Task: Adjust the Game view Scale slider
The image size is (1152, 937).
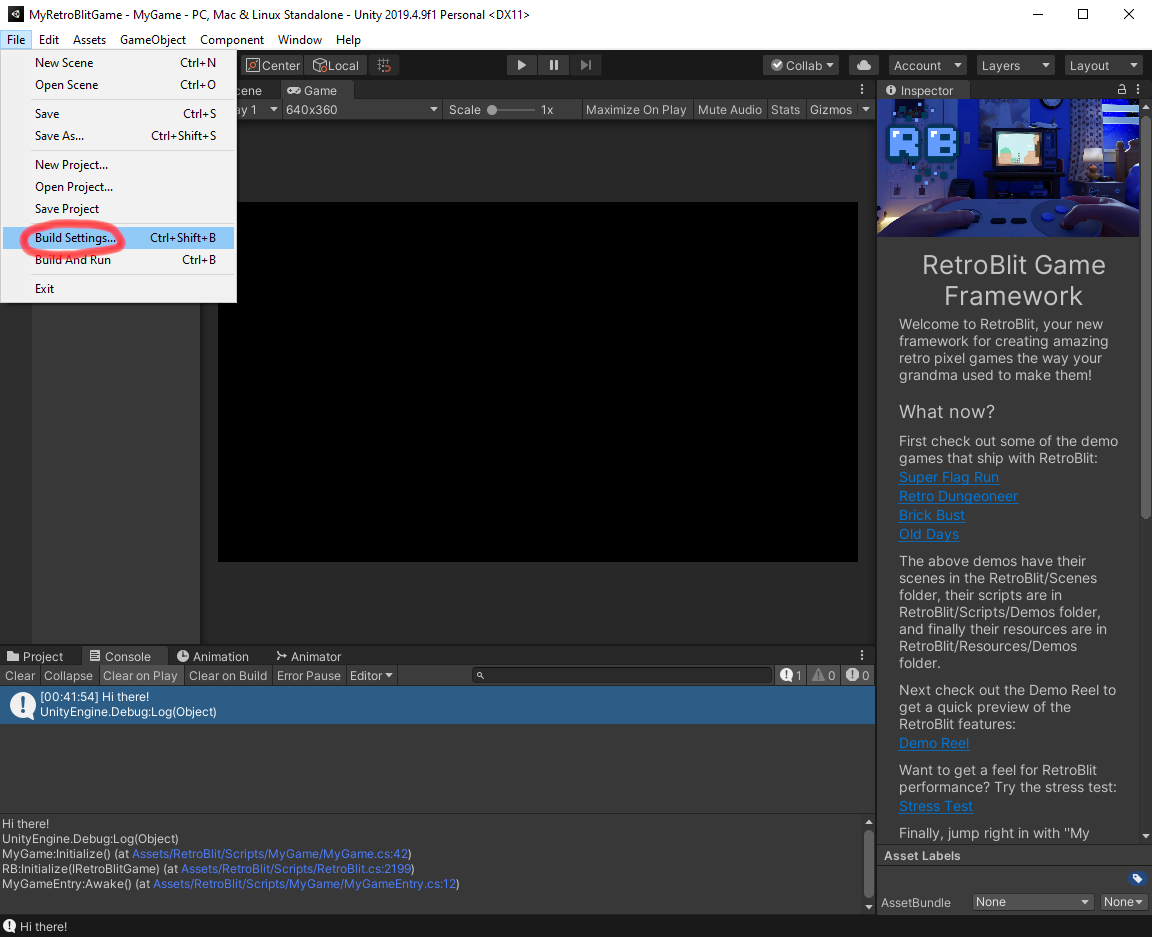Action: point(511,110)
